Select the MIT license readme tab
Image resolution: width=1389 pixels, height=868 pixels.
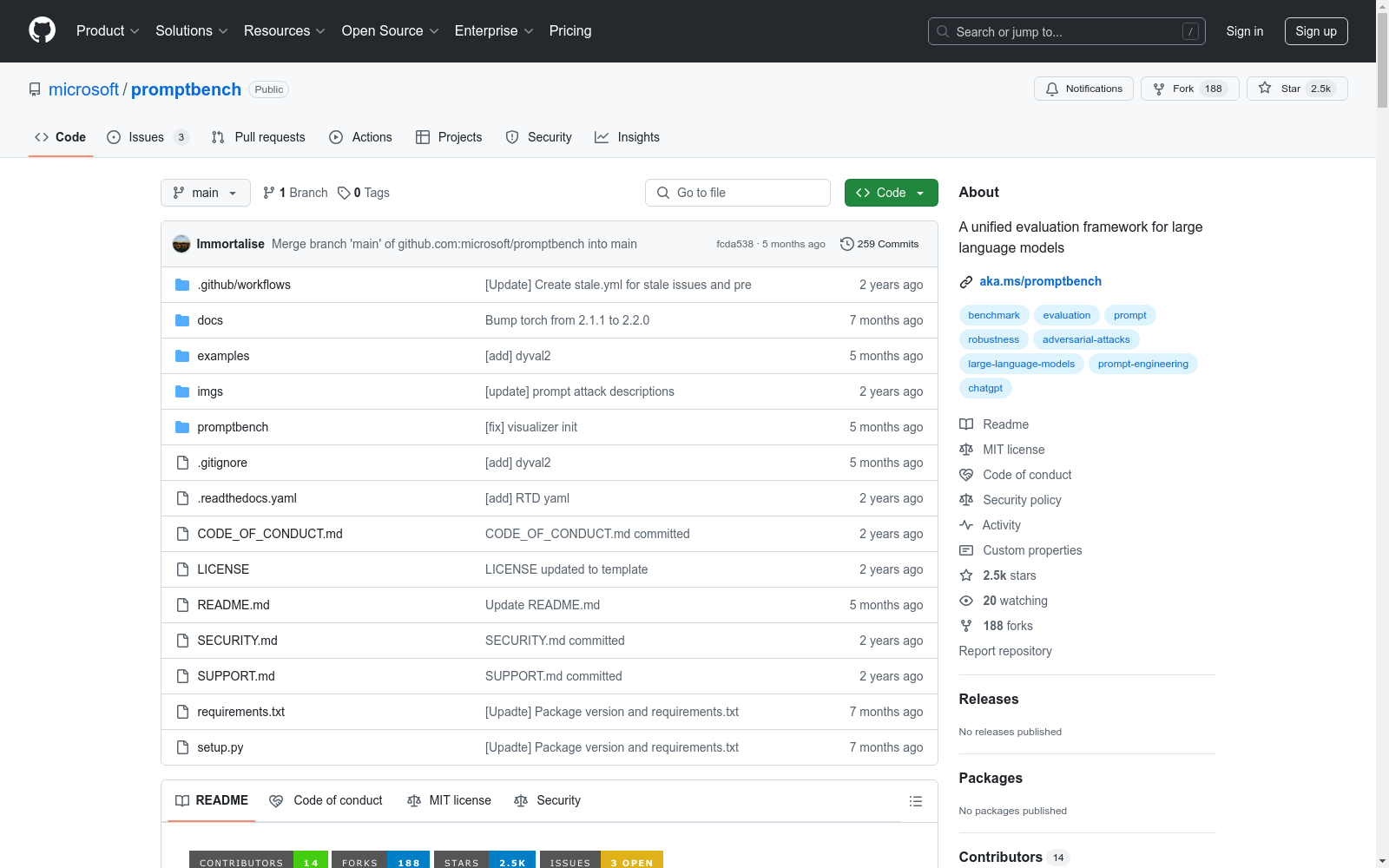pyautogui.click(x=449, y=800)
